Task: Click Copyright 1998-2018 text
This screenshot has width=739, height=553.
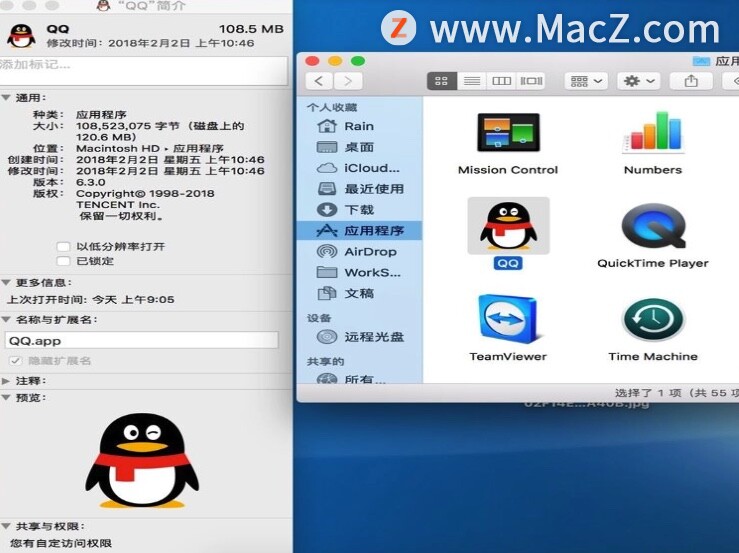Action: pos(145,193)
